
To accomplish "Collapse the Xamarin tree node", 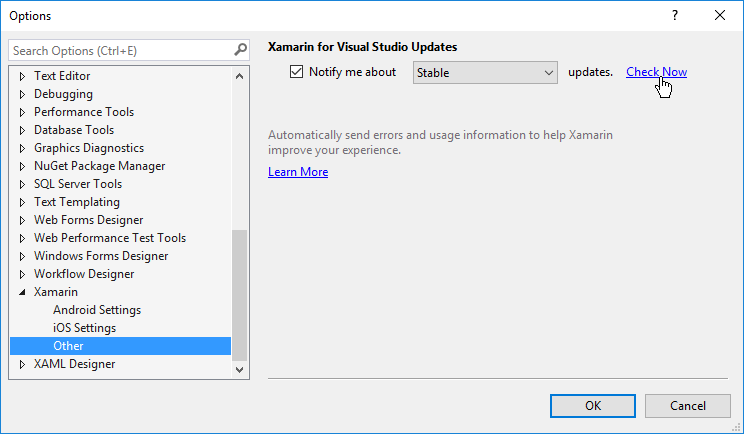I will (22, 292).
